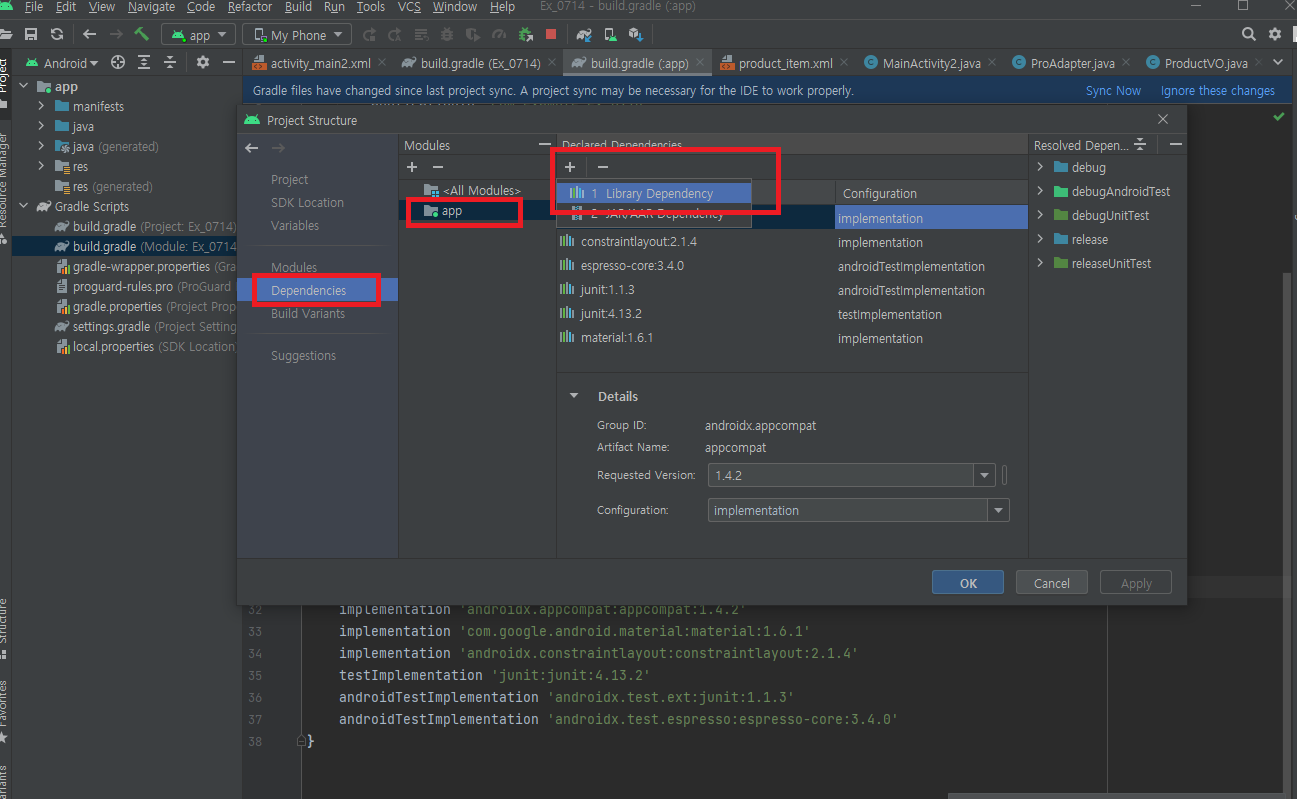Open the My Phone device dropdown
Screen dimensions: 1297x799
[297, 35]
